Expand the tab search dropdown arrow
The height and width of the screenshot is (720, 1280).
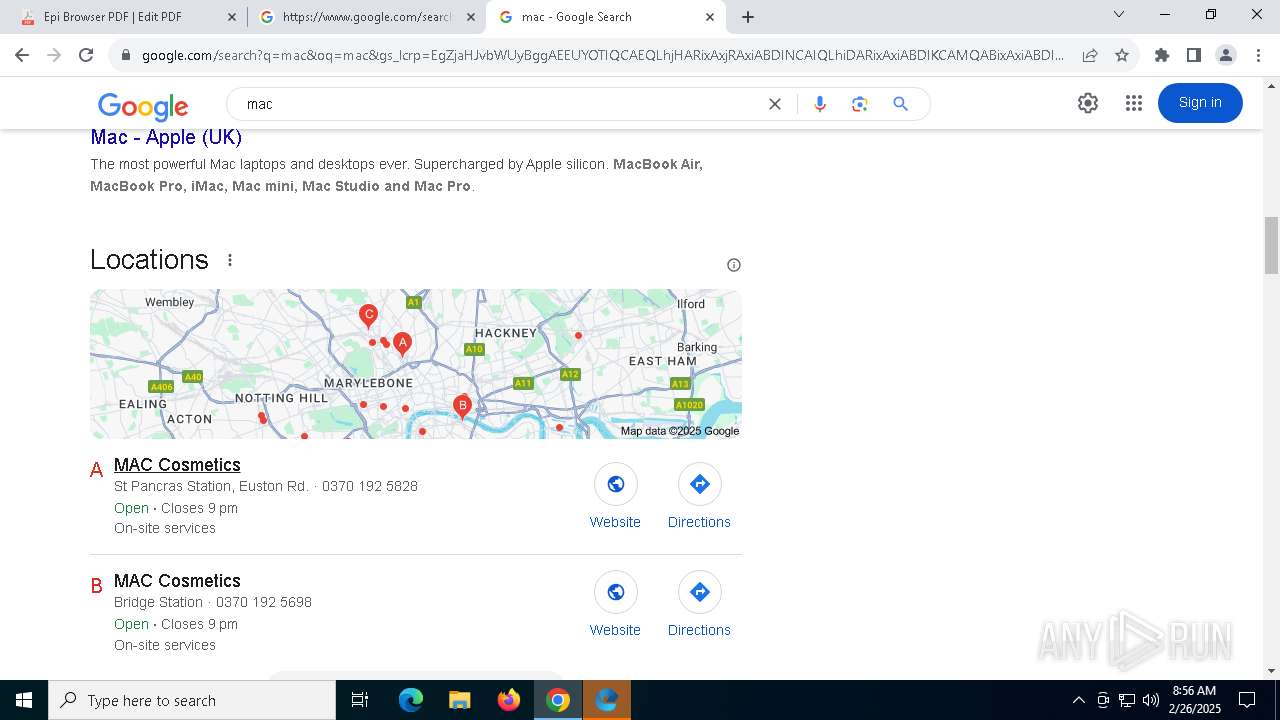(x=1119, y=15)
